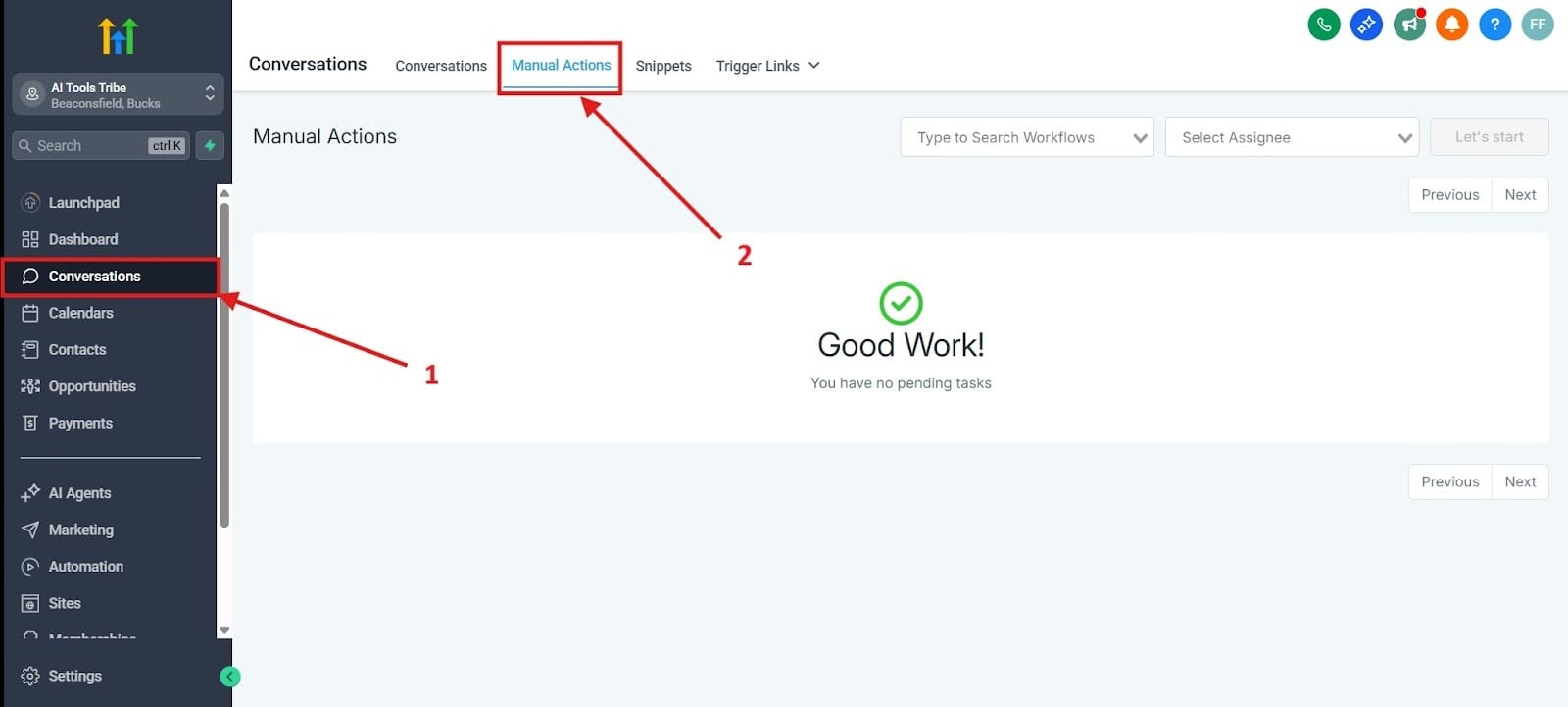Open the blue AI sparkle assistant icon
The image size is (1568, 707).
(x=1366, y=25)
